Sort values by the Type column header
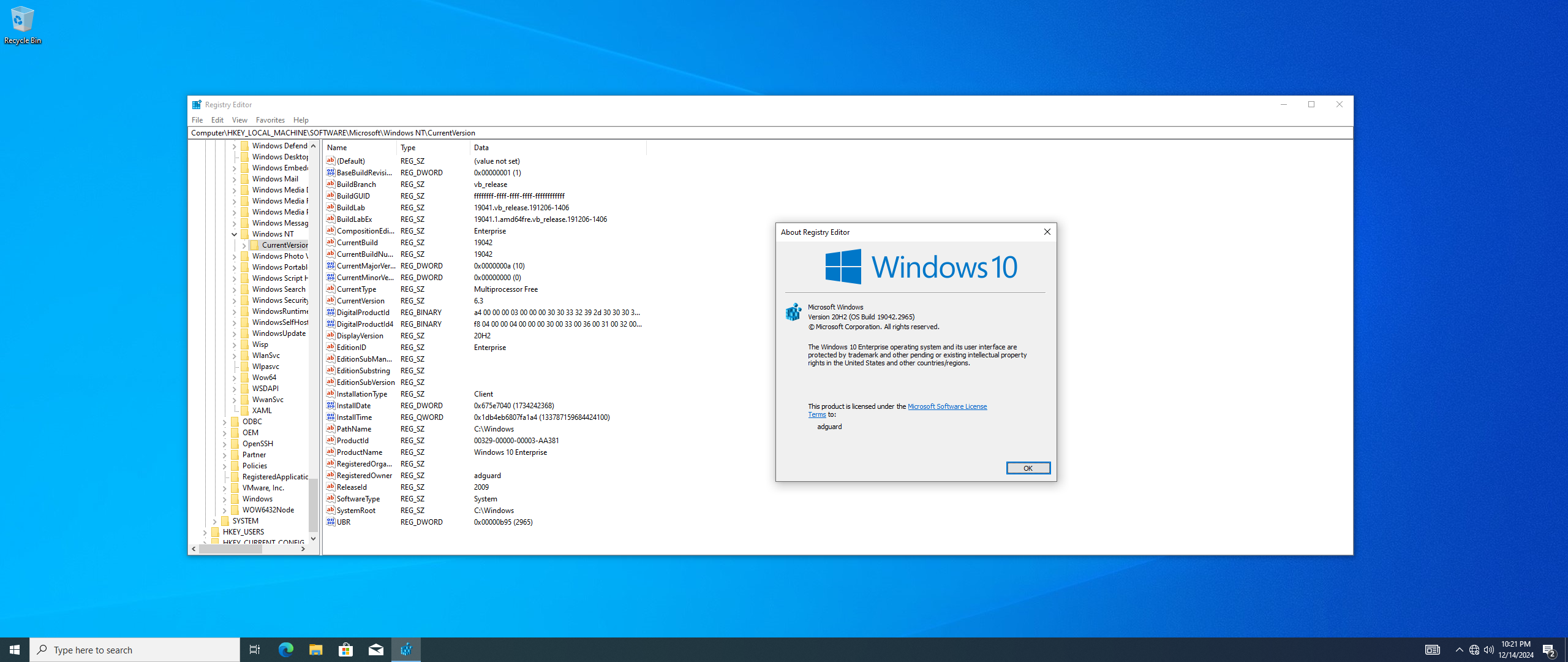Viewport: 1568px width, 662px height. pyautogui.click(x=433, y=148)
